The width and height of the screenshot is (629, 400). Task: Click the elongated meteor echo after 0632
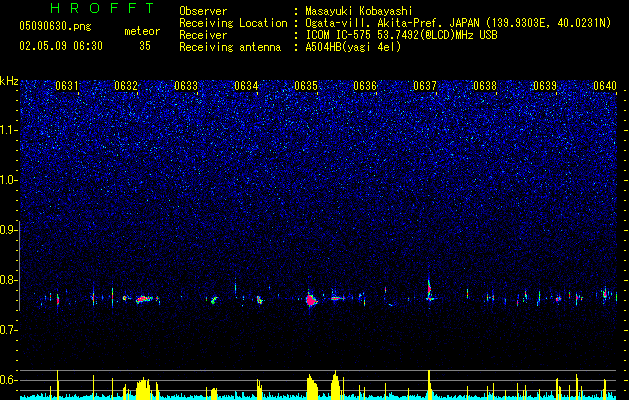(x=144, y=299)
